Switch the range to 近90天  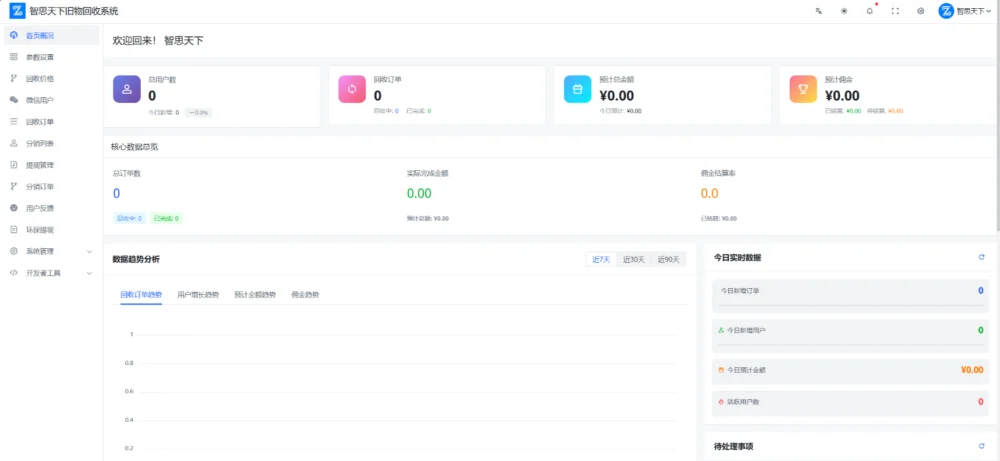(668, 259)
